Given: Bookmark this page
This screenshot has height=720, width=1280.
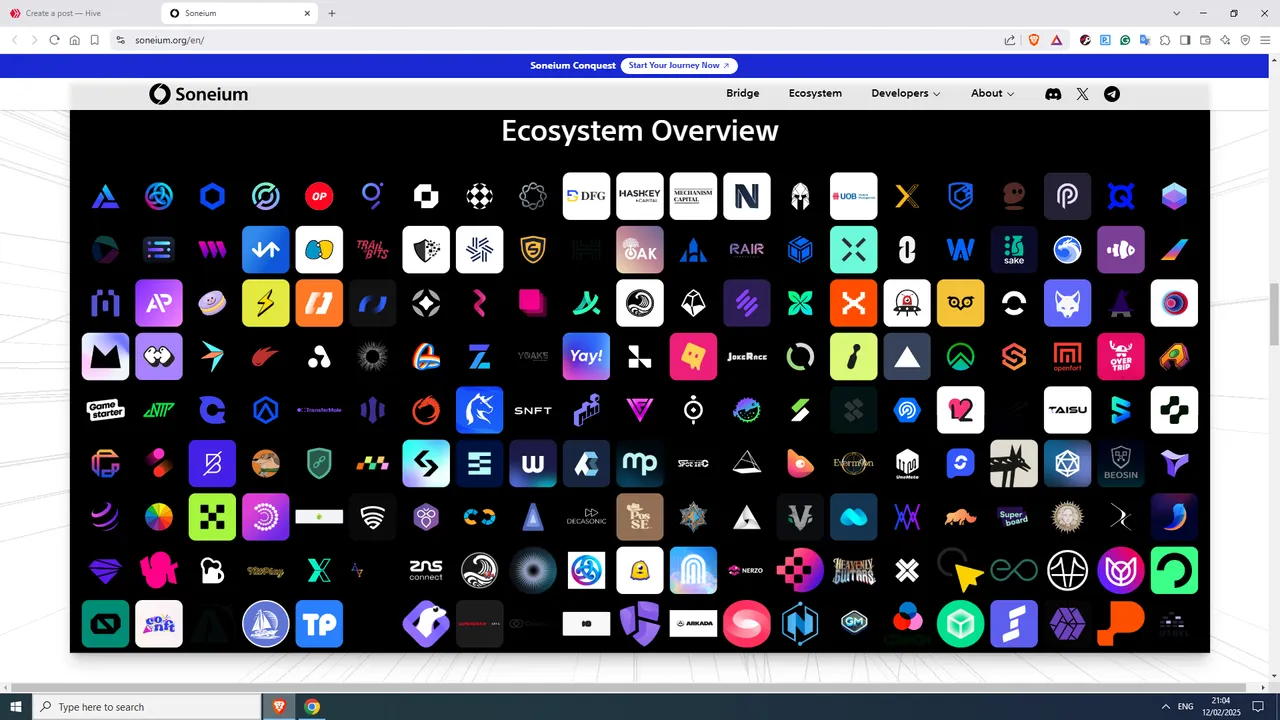Looking at the screenshot, I should click(95, 40).
